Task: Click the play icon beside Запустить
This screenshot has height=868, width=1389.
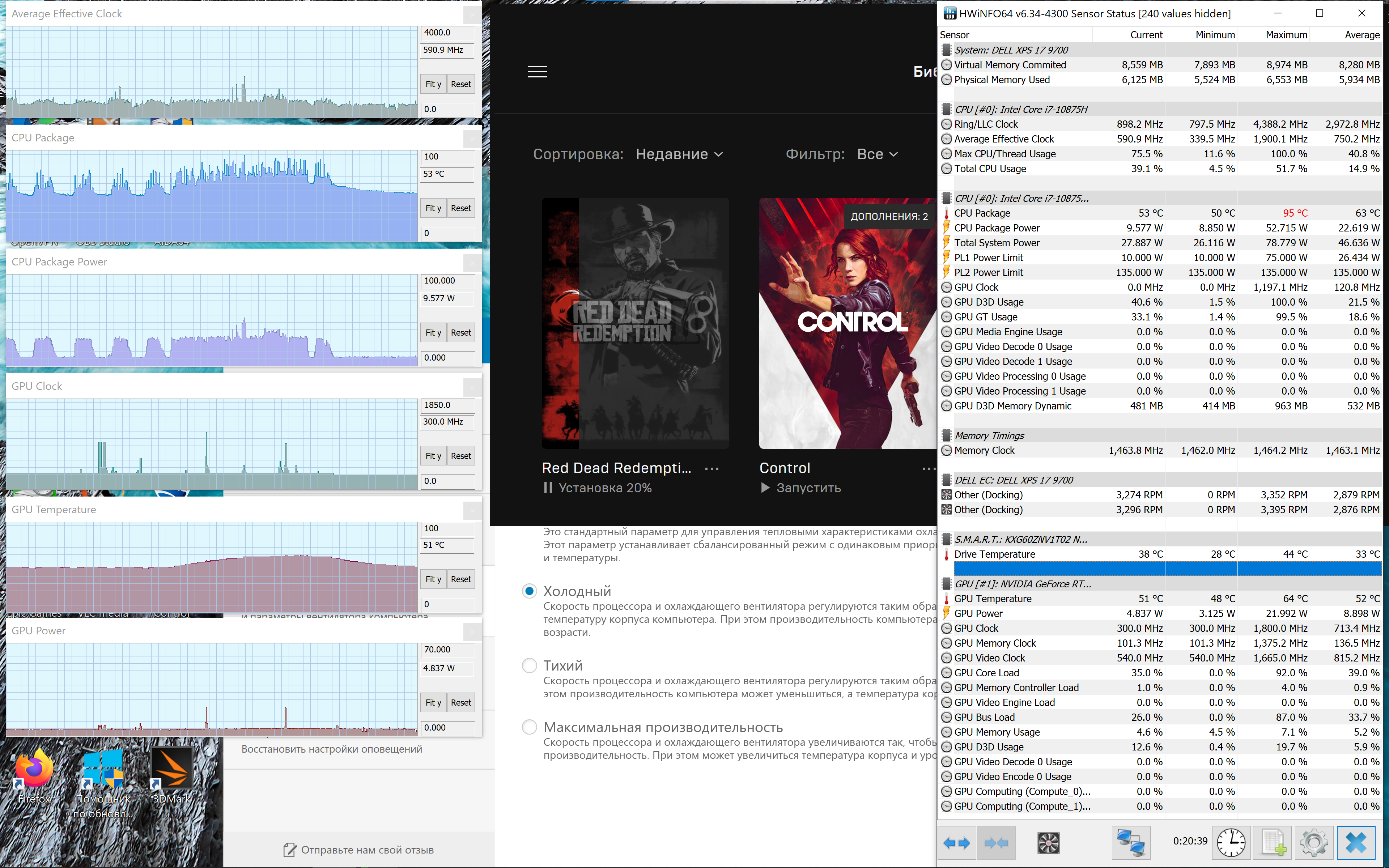Action: coord(765,488)
